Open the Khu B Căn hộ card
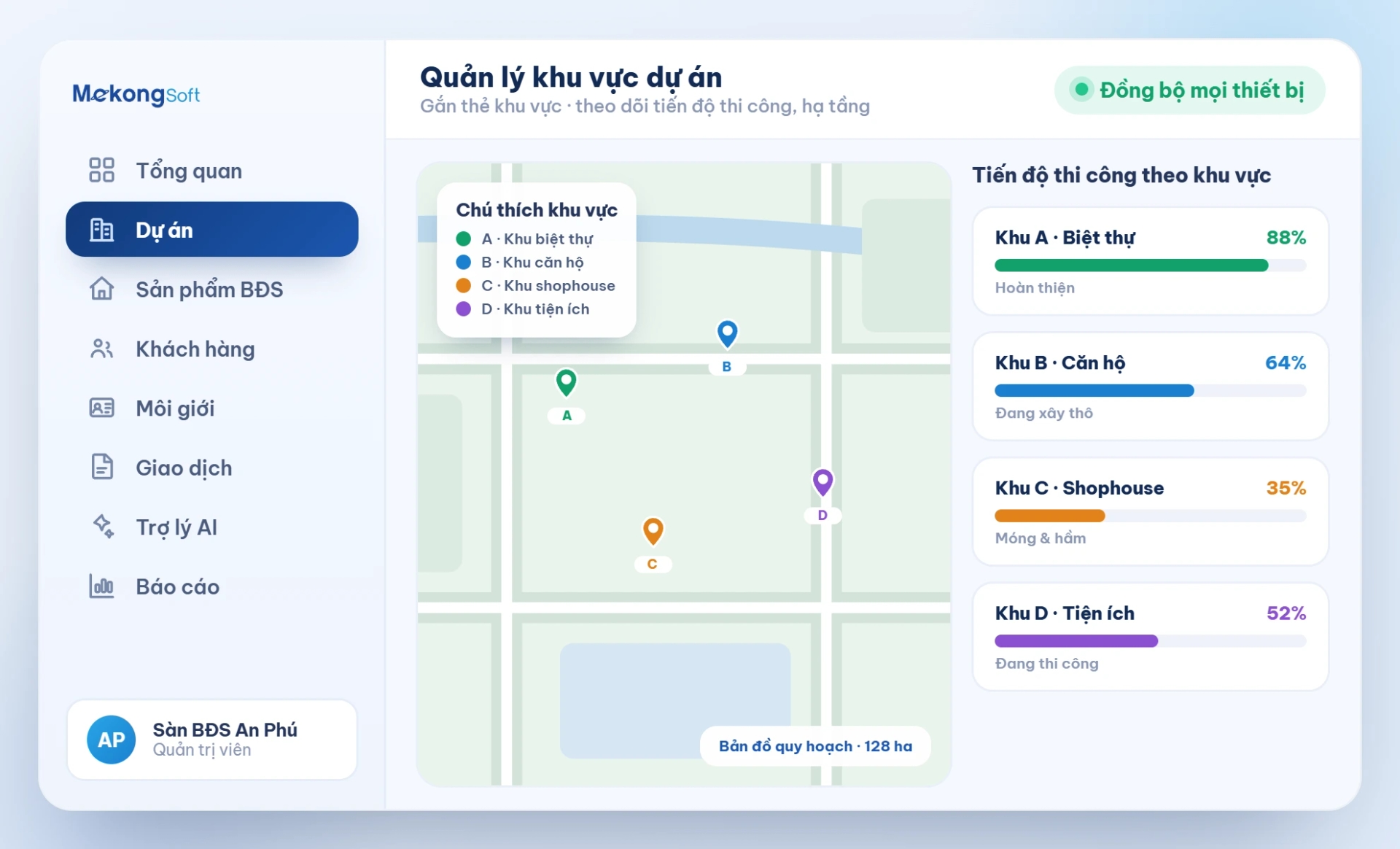This screenshot has height=849, width=1400. (x=1150, y=387)
